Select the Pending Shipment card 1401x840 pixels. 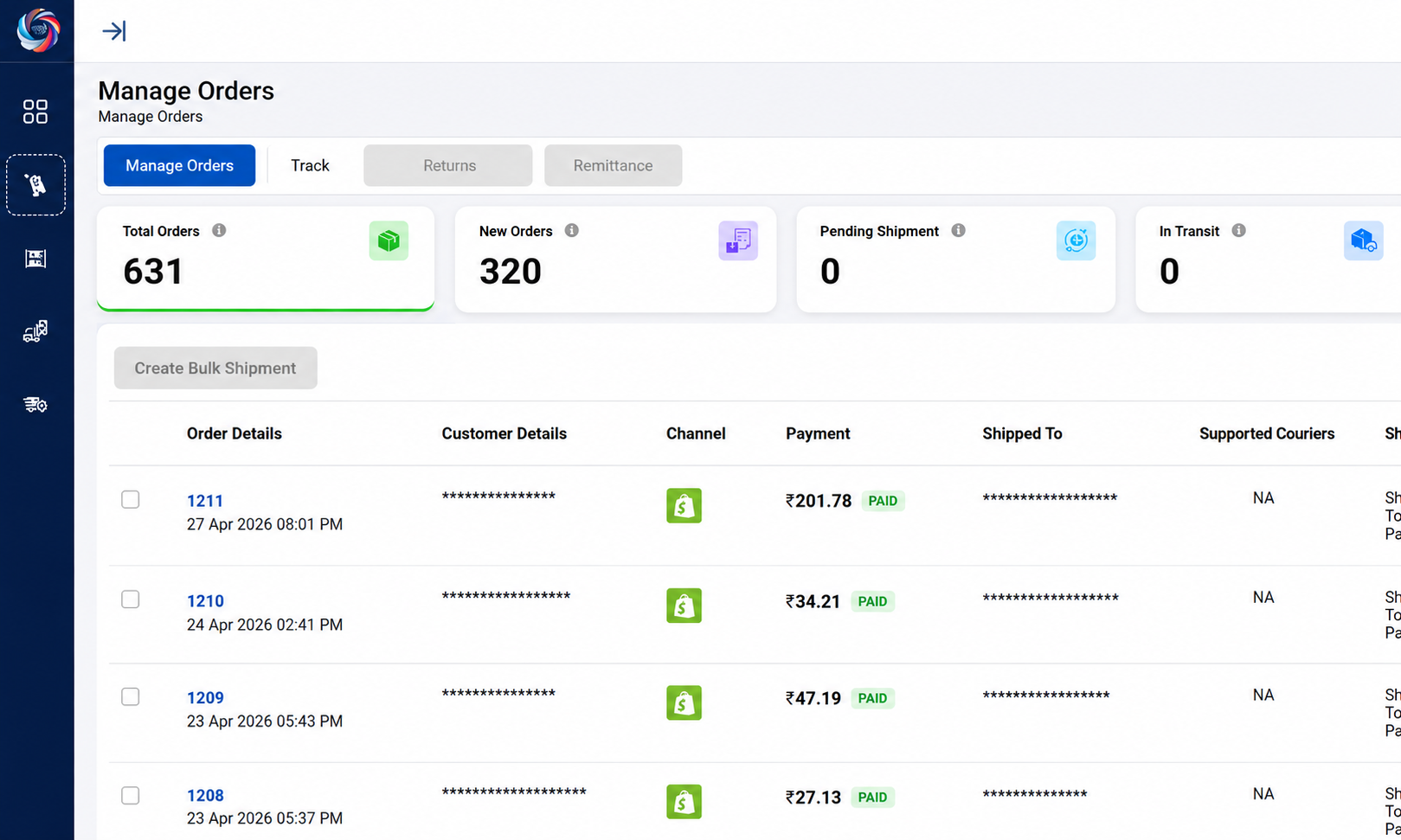point(956,259)
